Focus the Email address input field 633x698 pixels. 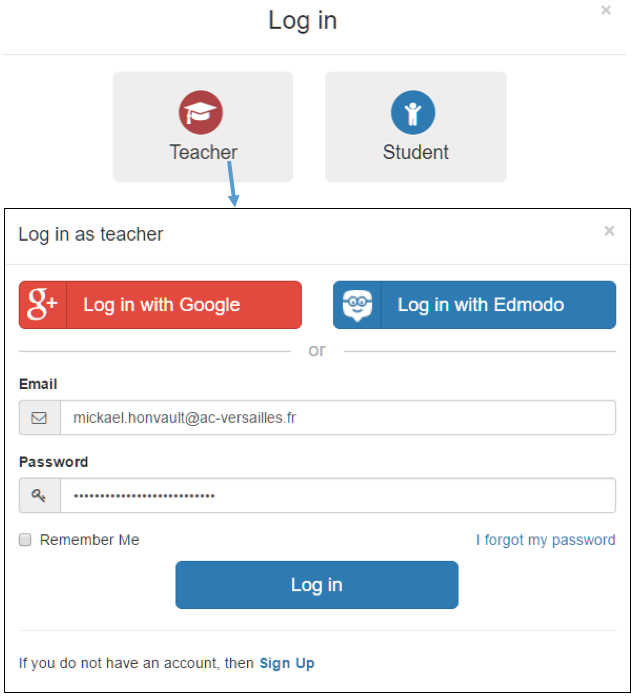tap(337, 418)
